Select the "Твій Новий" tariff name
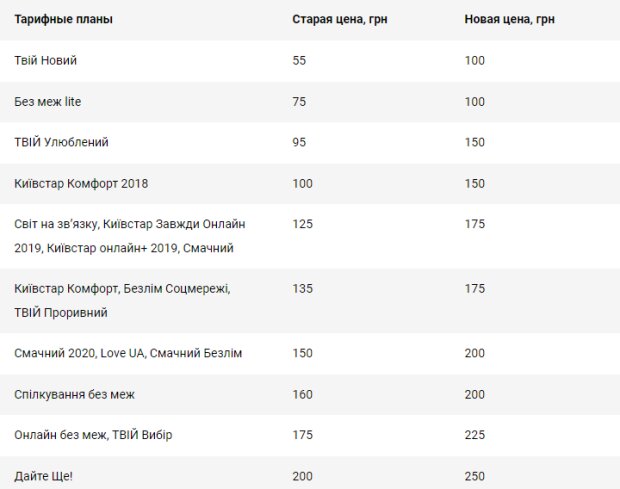620x489 pixels. click(x=46, y=60)
